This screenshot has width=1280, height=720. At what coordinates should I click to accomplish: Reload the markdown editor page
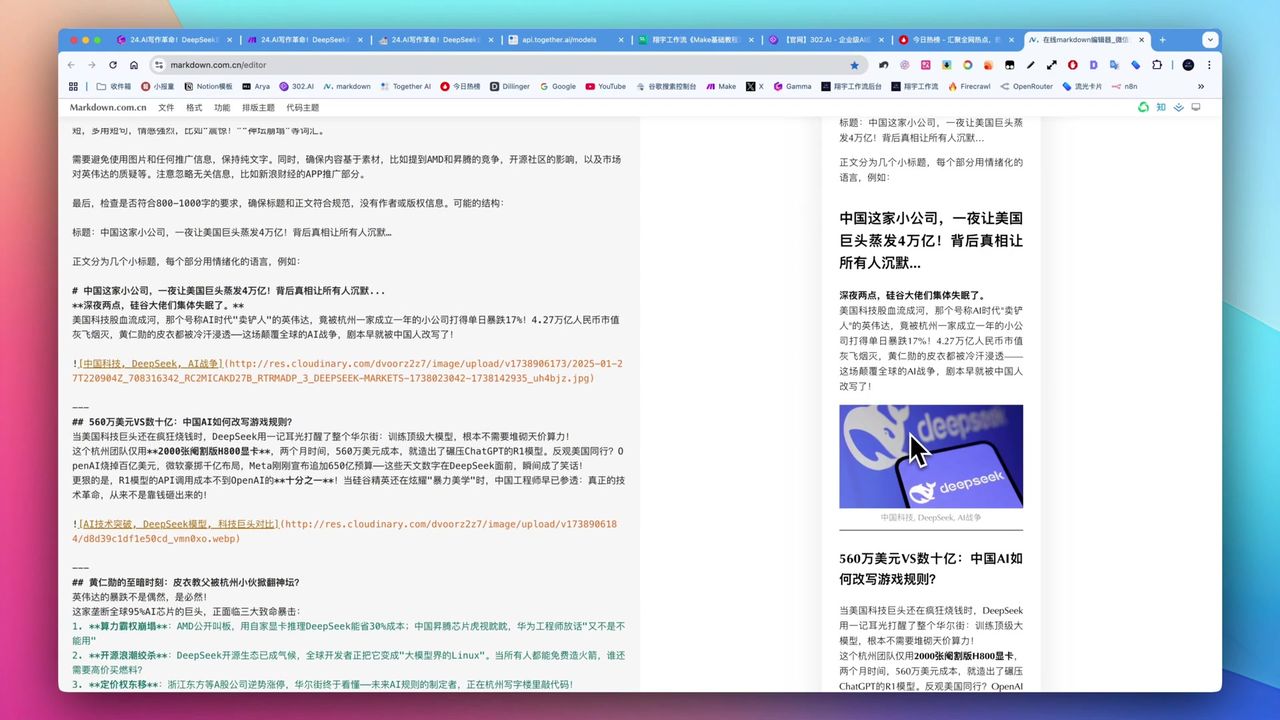tap(113, 64)
